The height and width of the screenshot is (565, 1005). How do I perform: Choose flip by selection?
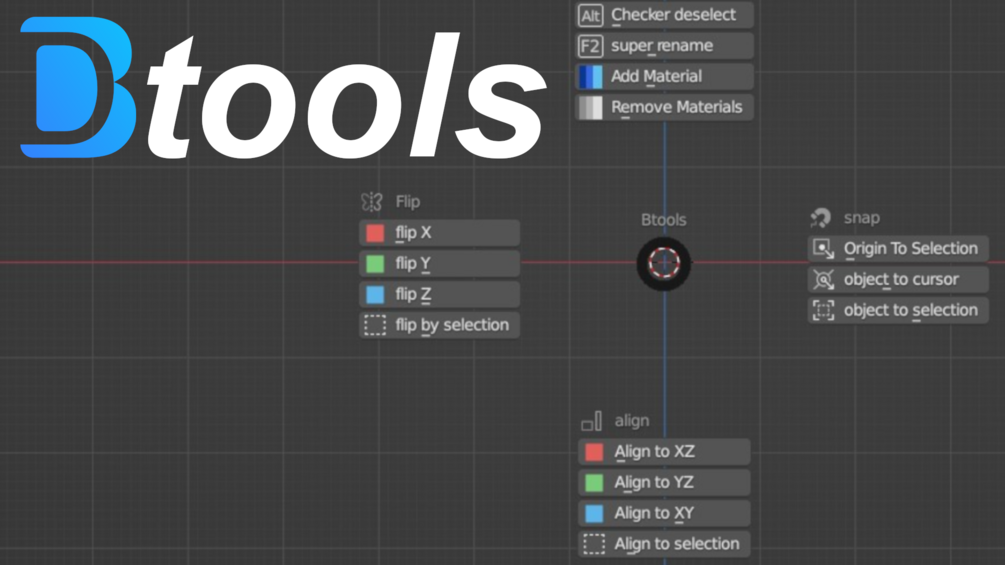tap(440, 325)
